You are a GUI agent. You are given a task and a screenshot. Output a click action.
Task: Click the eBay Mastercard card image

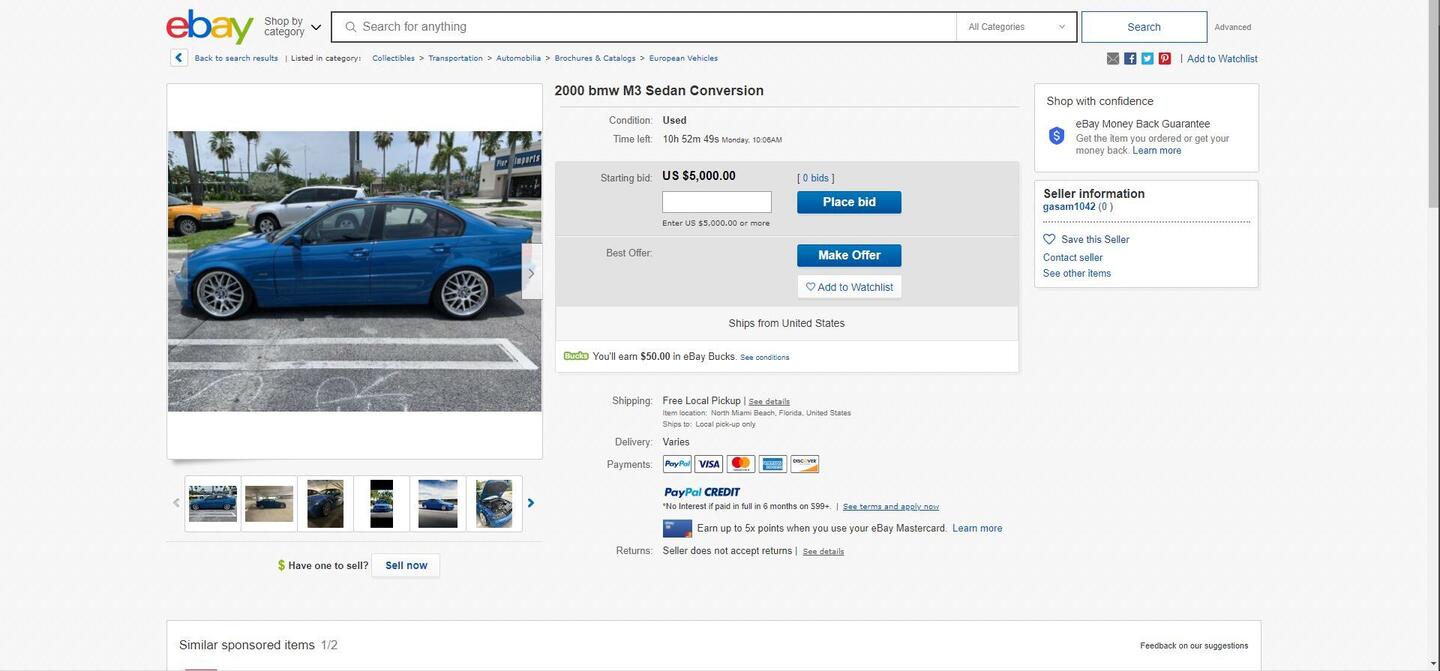(x=677, y=529)
